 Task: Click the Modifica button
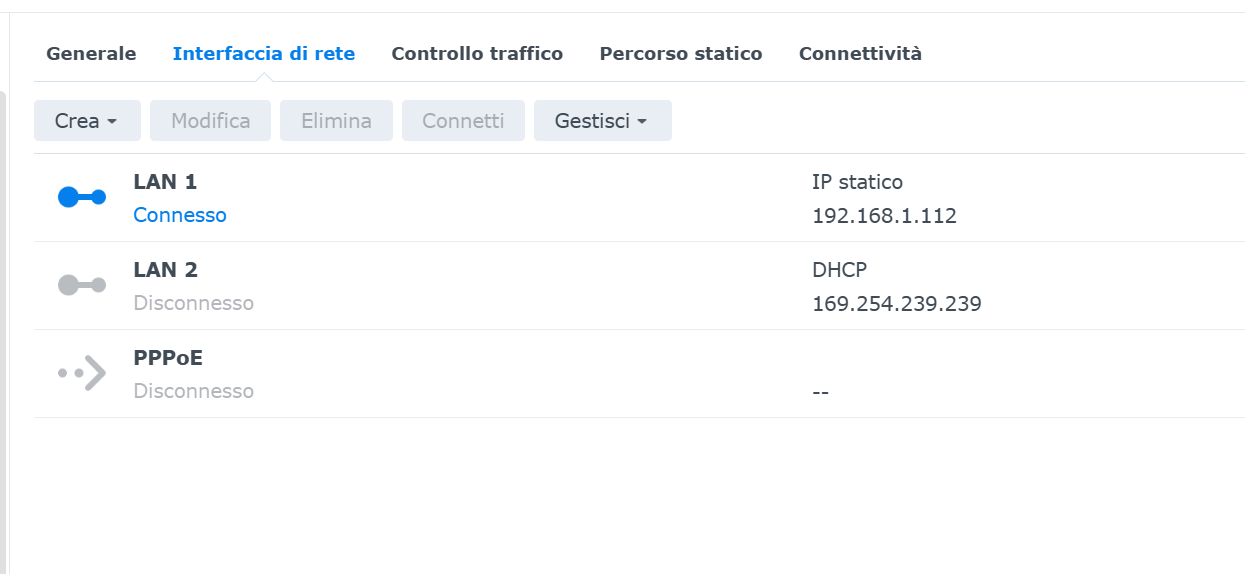(x=210, y=121)
